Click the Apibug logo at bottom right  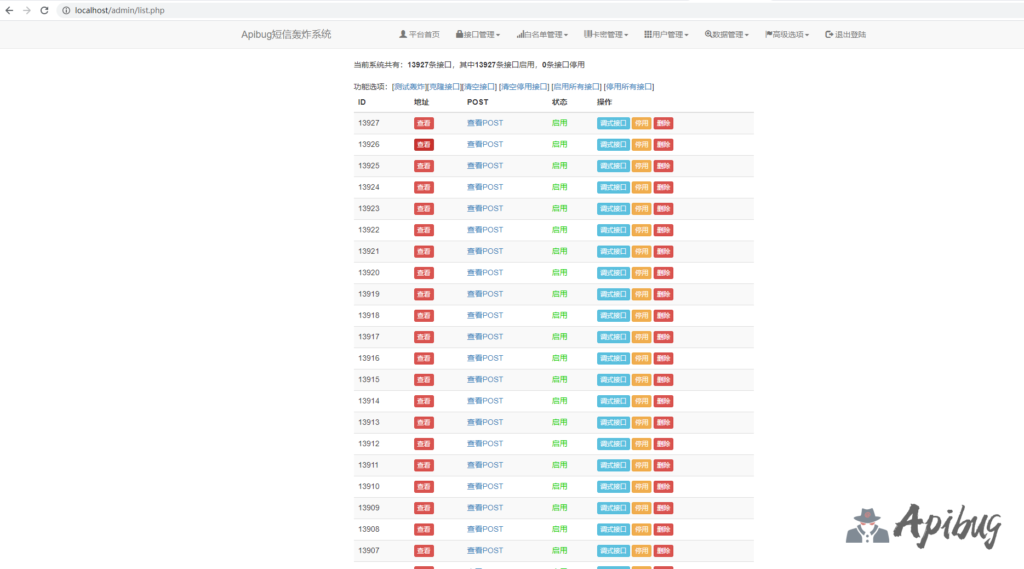[x=923, y=525]
